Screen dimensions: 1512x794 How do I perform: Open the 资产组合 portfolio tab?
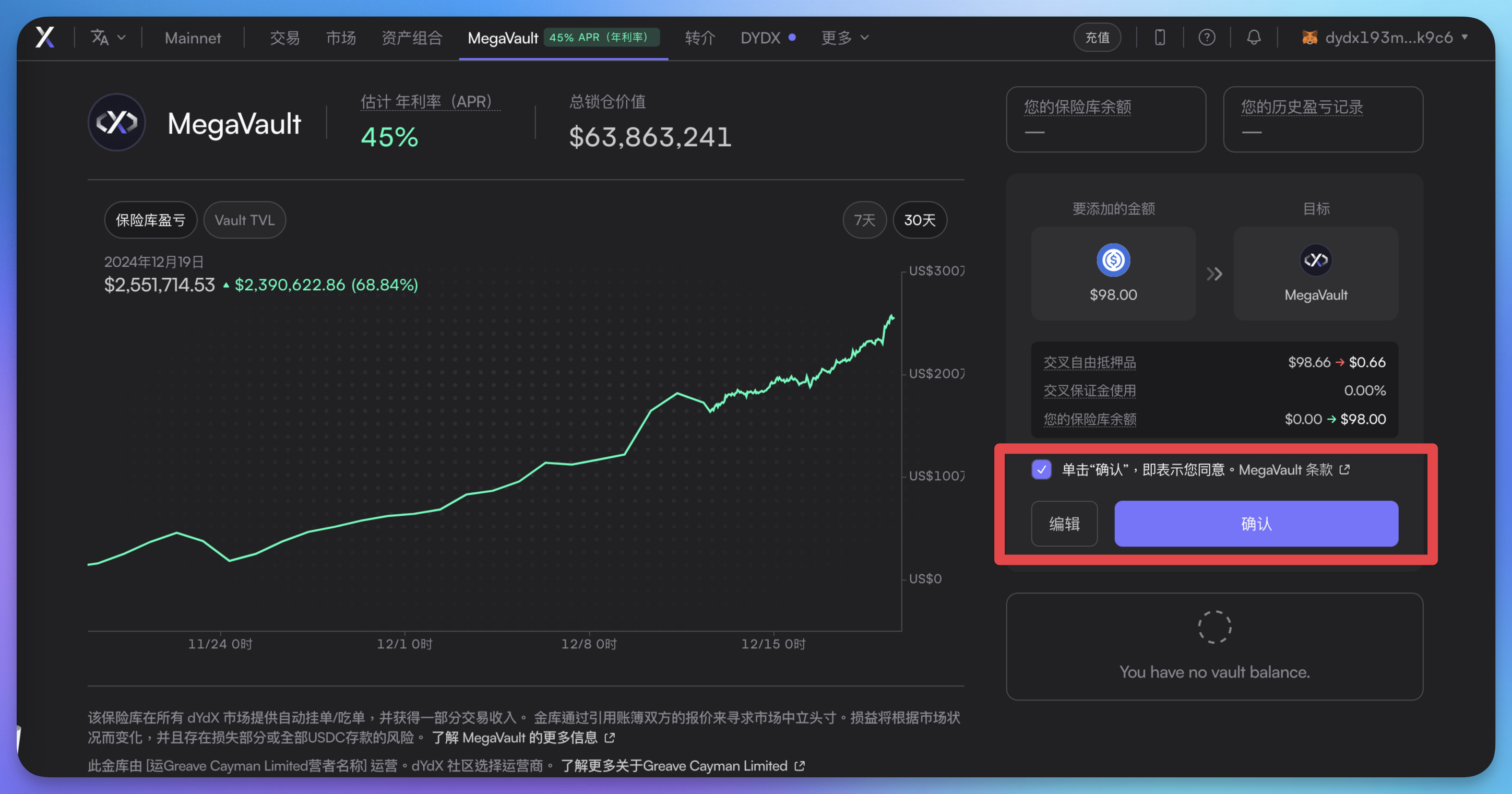(x=412, y=38)
